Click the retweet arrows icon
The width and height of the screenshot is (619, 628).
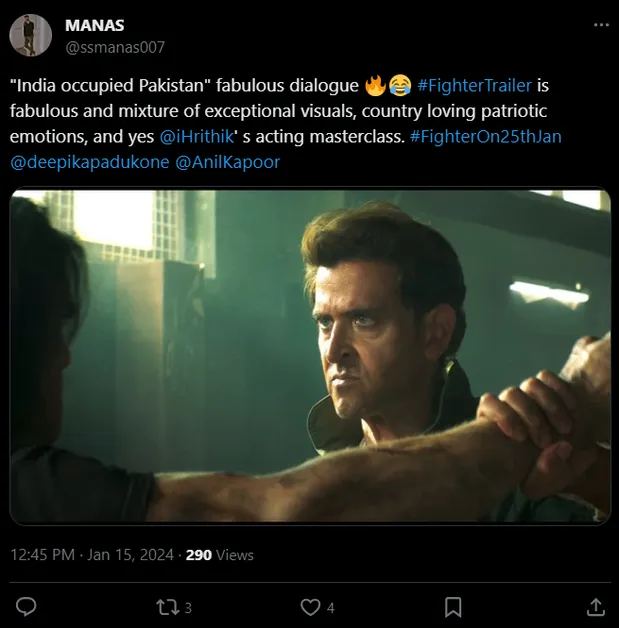[167, 607]
